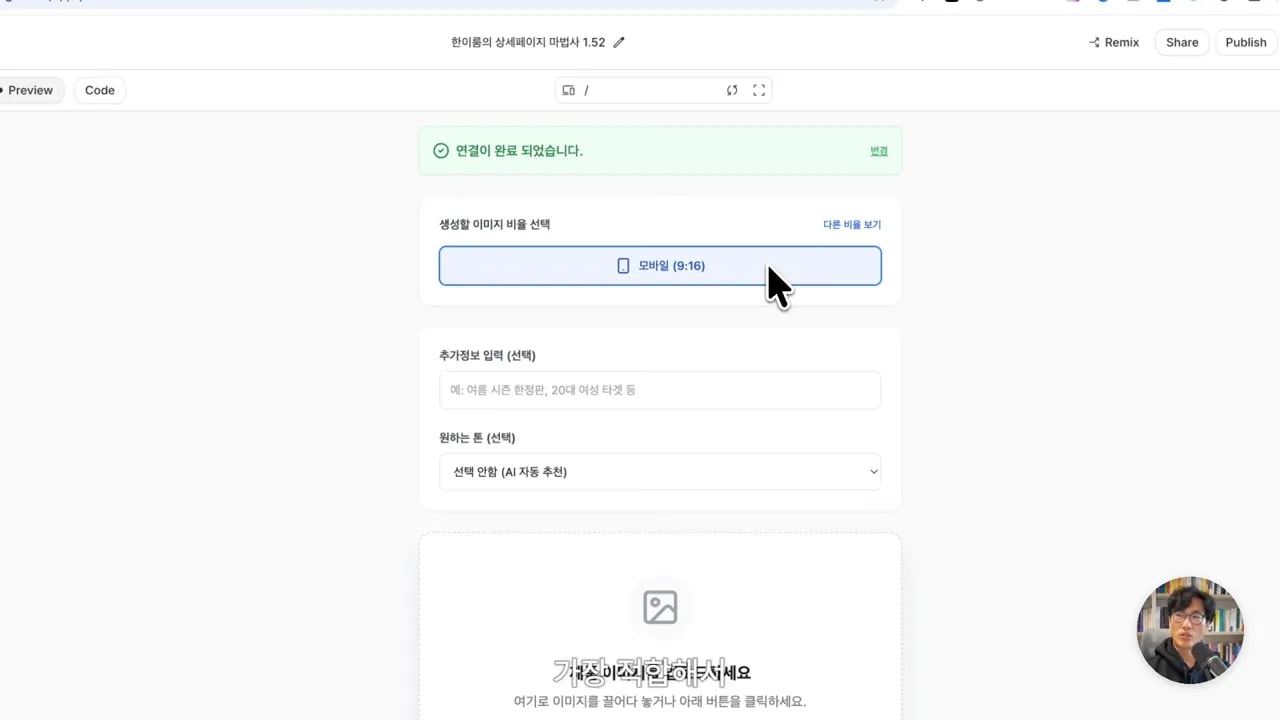The width and height of the screenshot is (1280, 720).
Task: Open the dropdown chevron next to the tone selector
Action: coord(872,471)
